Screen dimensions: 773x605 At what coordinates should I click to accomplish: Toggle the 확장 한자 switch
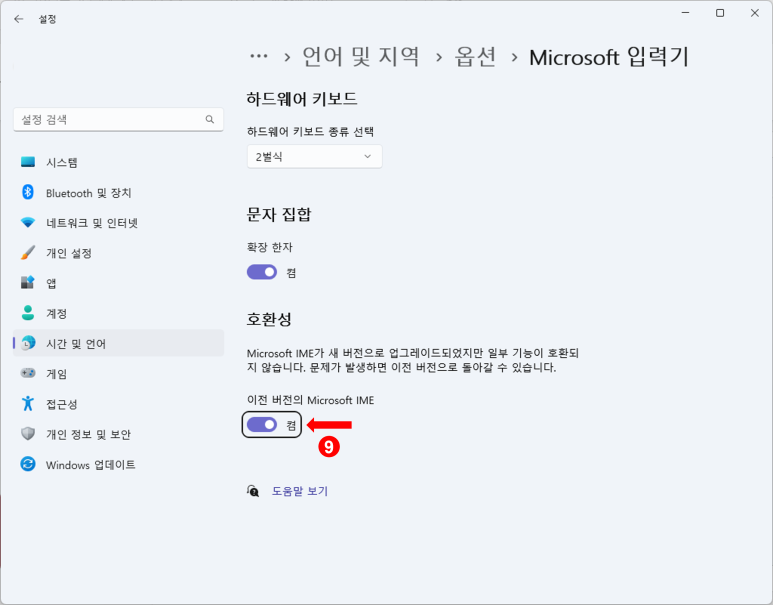(x=262, y=272)
